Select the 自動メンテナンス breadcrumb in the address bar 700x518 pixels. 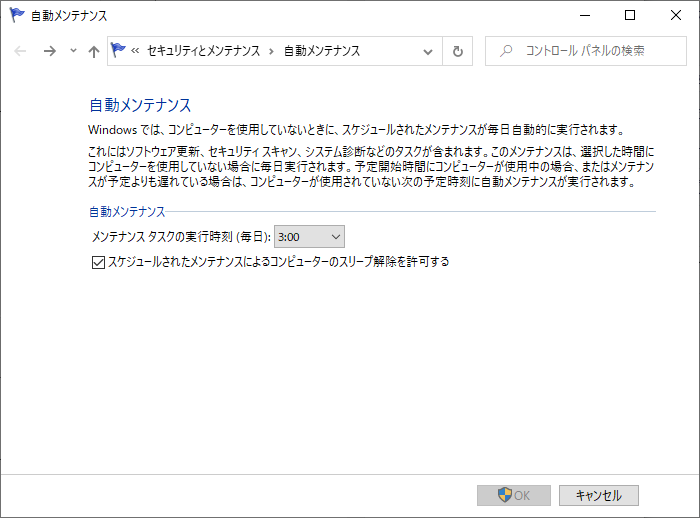321,51
